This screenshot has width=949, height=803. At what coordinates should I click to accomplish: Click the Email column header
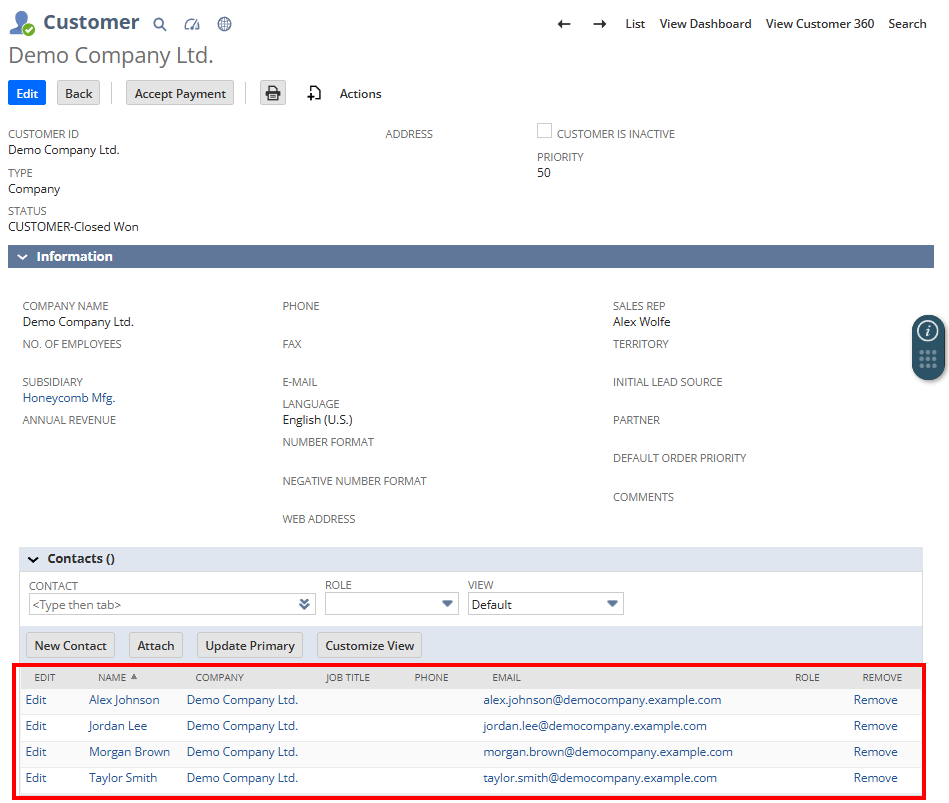(506, 677)
